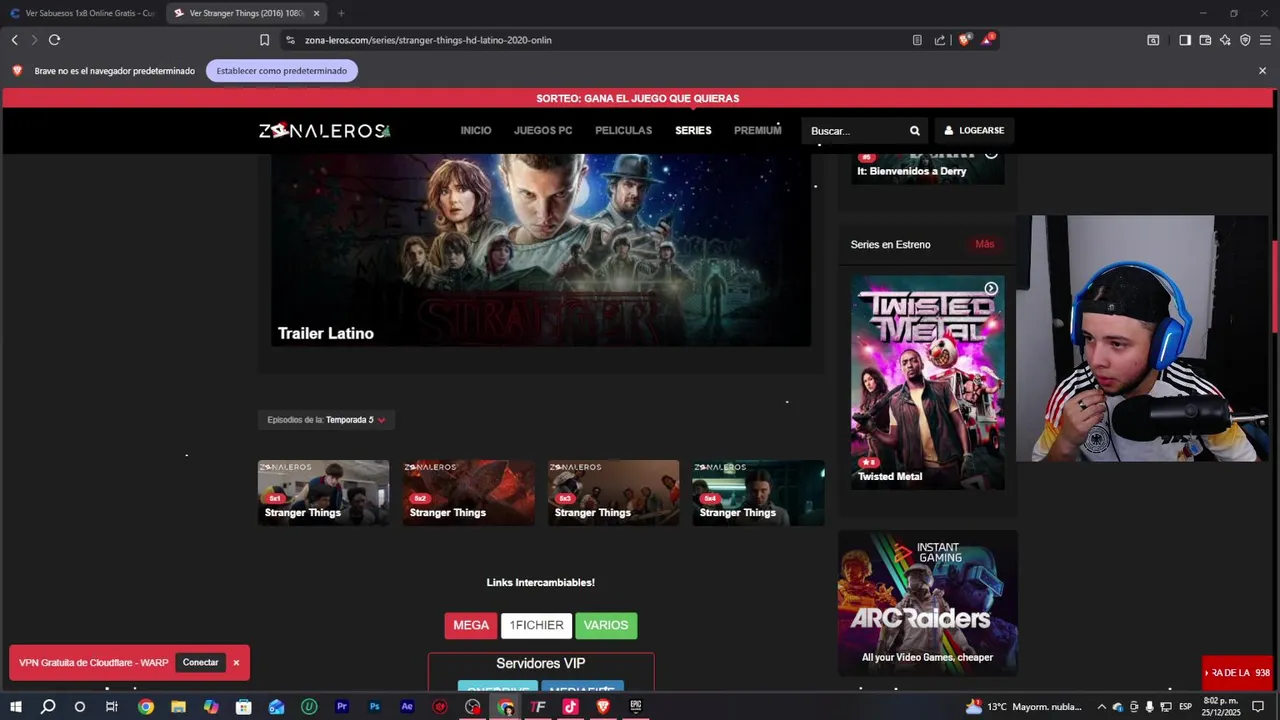Screen dimensions: 1280x720
Task: Open the weather widget showing 13°C
Action: coord(1023,707)
